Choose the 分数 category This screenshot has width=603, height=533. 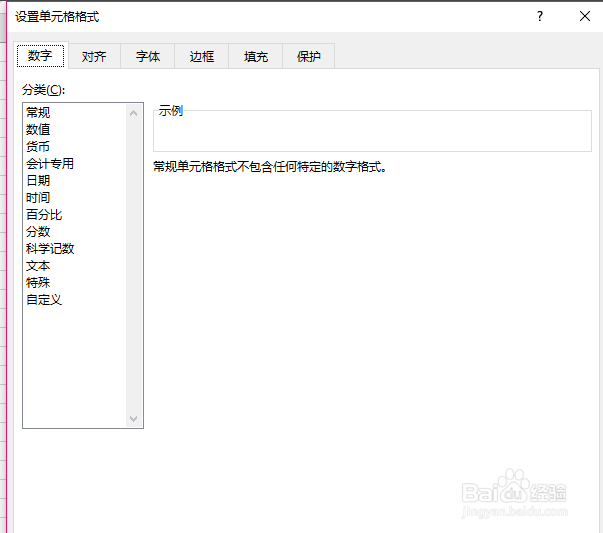click(x=38, y=232)
